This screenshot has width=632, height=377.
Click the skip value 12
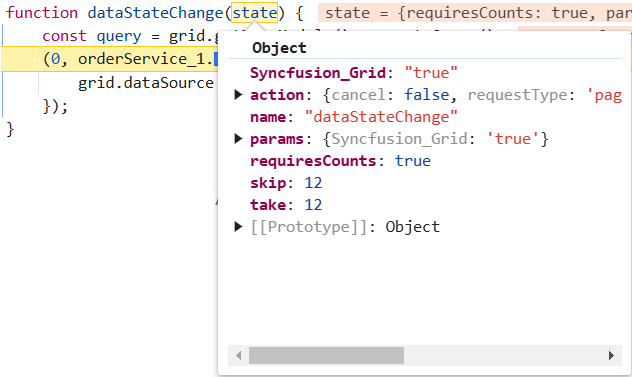[313, 183]
